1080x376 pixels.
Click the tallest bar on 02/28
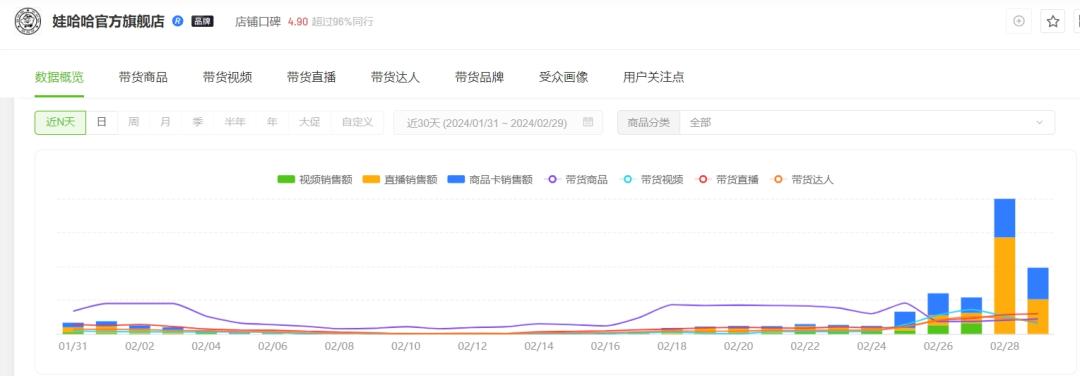(1004, 267)
